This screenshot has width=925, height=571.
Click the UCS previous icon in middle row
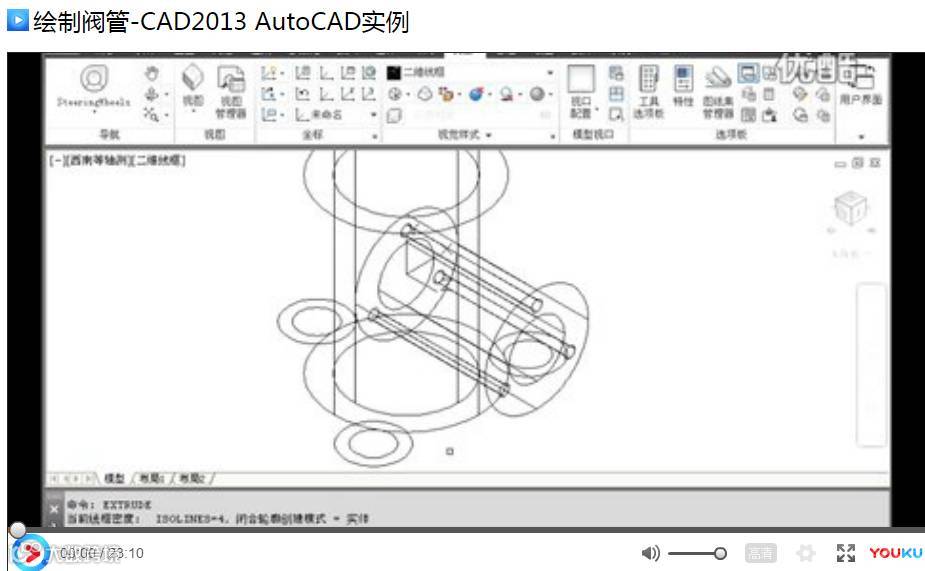(303, 94)
